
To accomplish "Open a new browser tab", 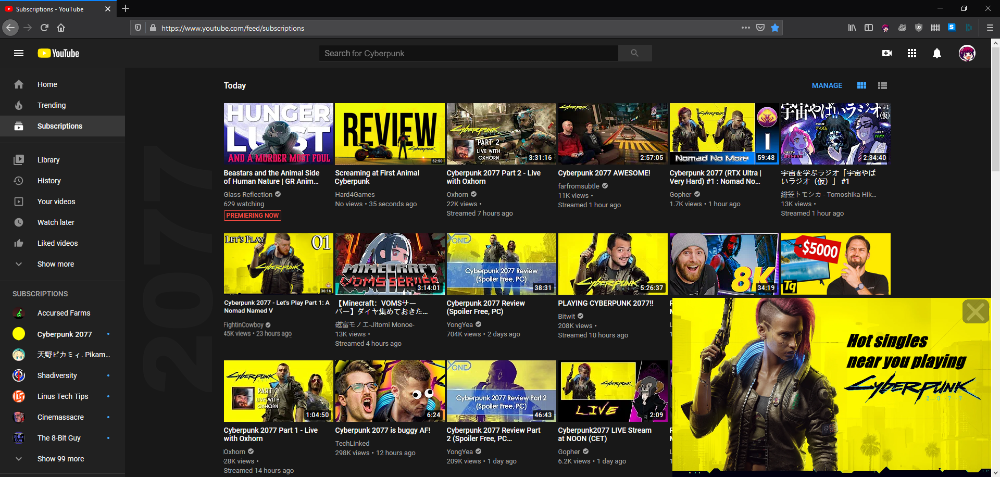I will (126, 8).
